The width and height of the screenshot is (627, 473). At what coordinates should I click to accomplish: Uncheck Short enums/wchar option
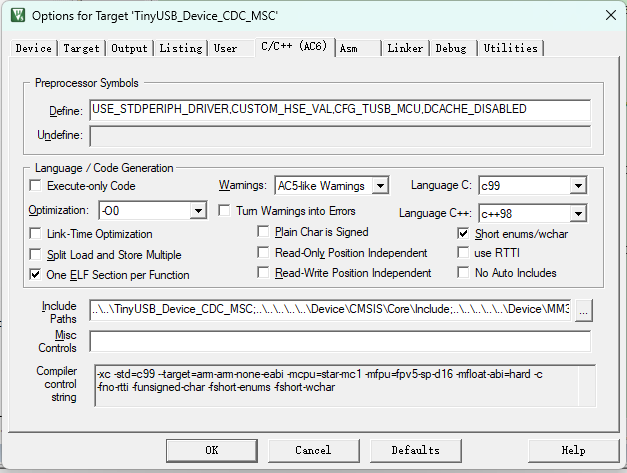(464, 233)
